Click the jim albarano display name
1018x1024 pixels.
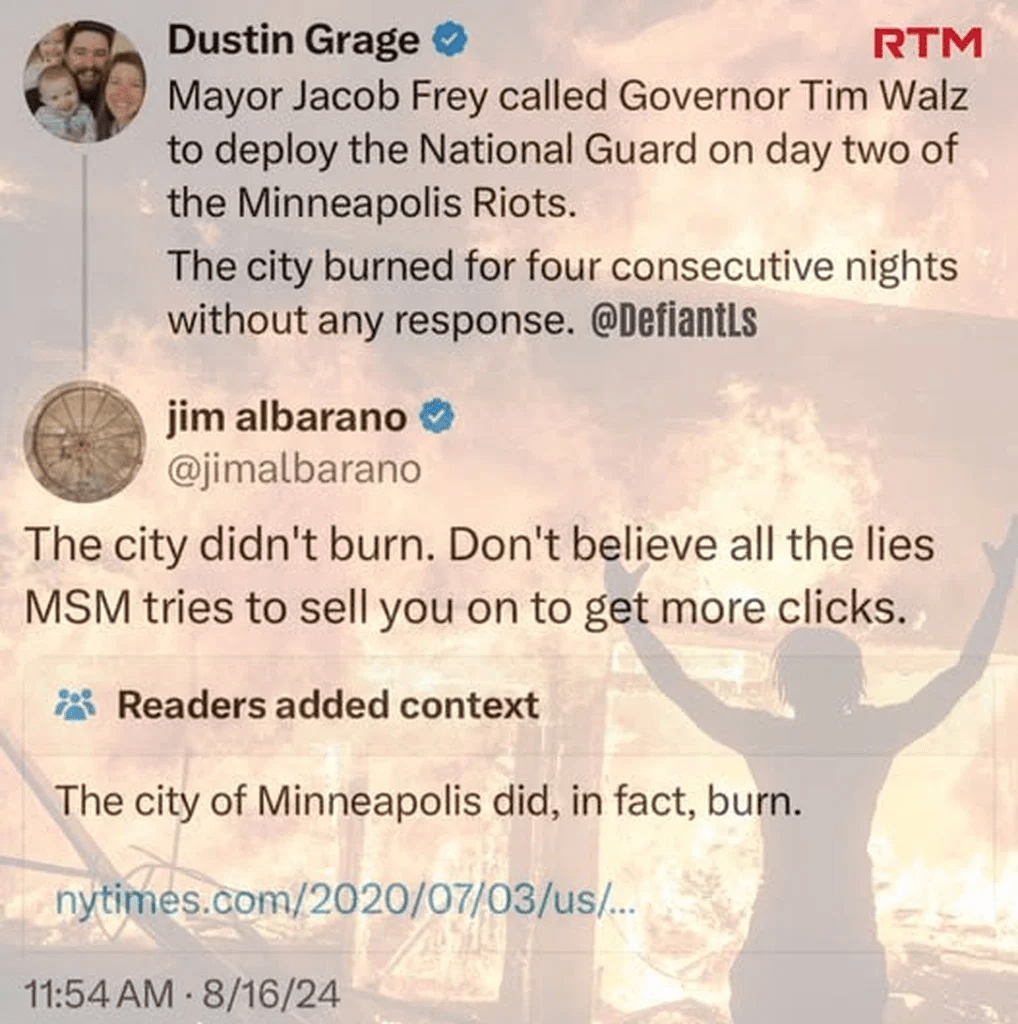pos(287,417)
